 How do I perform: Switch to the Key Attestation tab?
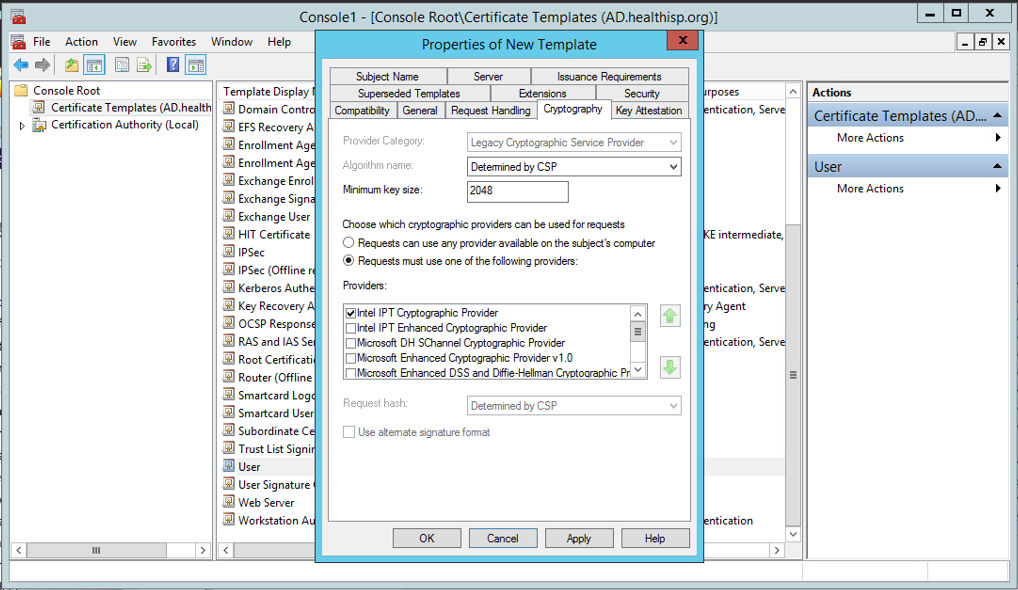coord(649,110)
